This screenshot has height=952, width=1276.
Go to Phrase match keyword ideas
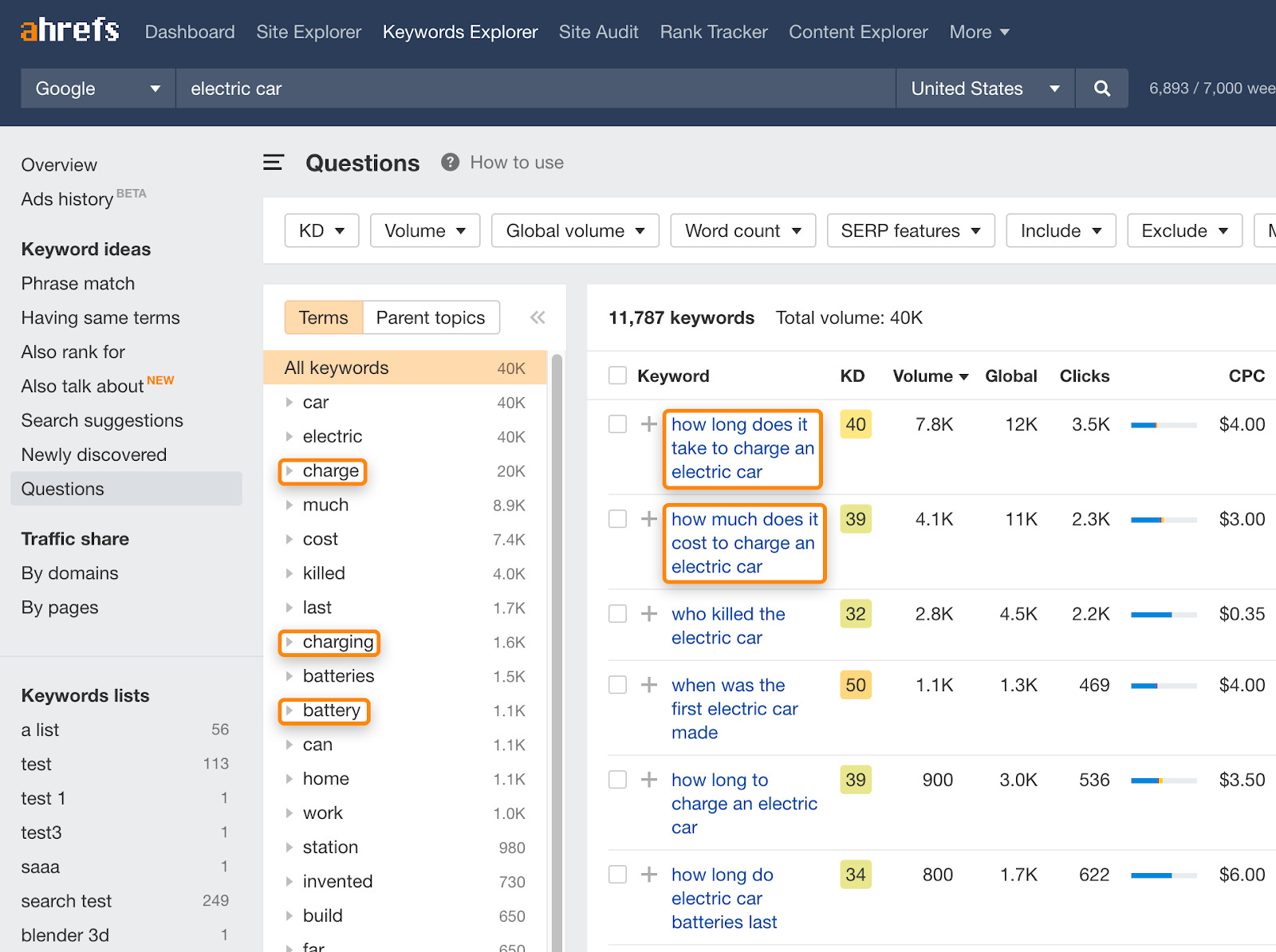(78, 284)
